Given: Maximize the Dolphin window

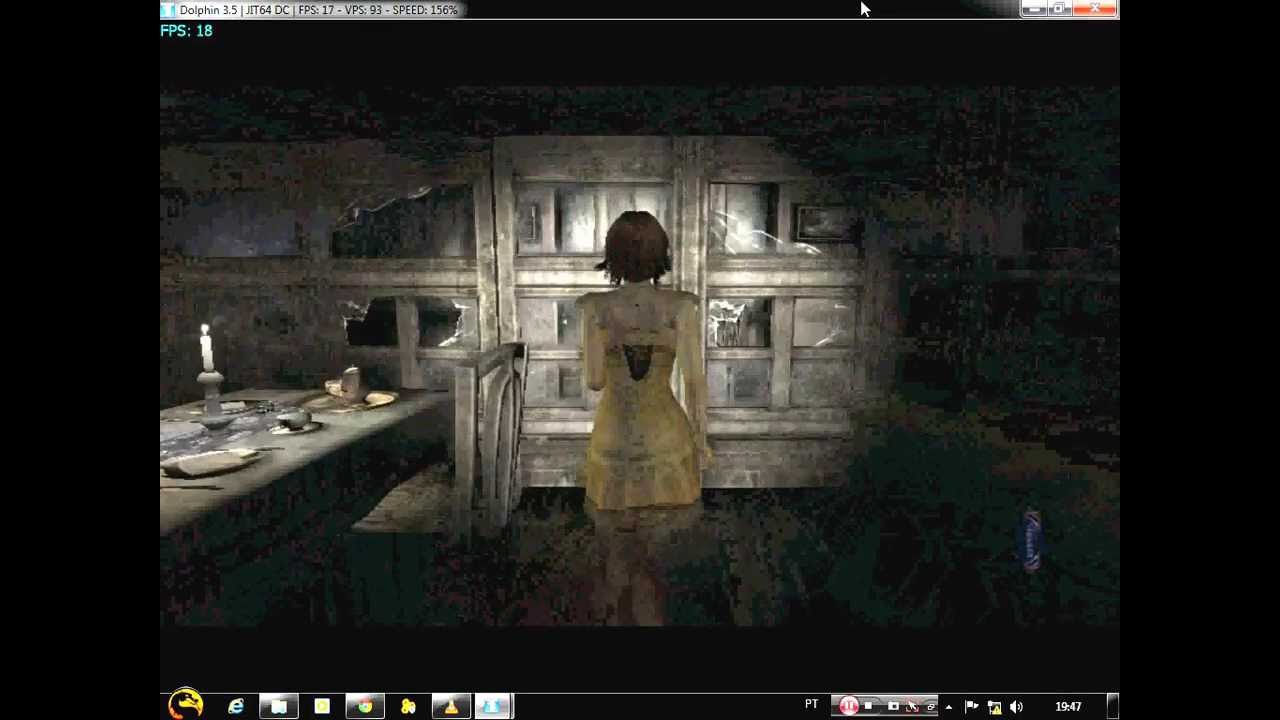Looking at the screenshot, I should coord(1058,9).
